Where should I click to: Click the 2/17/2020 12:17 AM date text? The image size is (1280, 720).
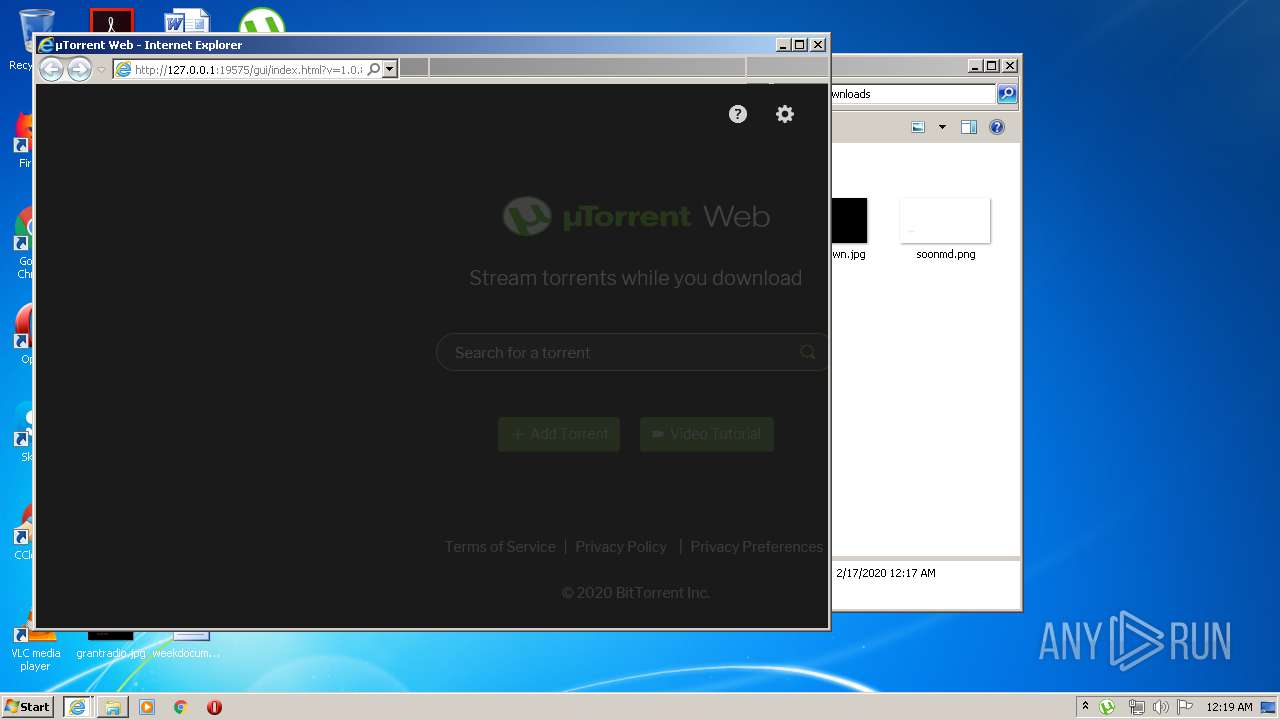pos(886,573)
